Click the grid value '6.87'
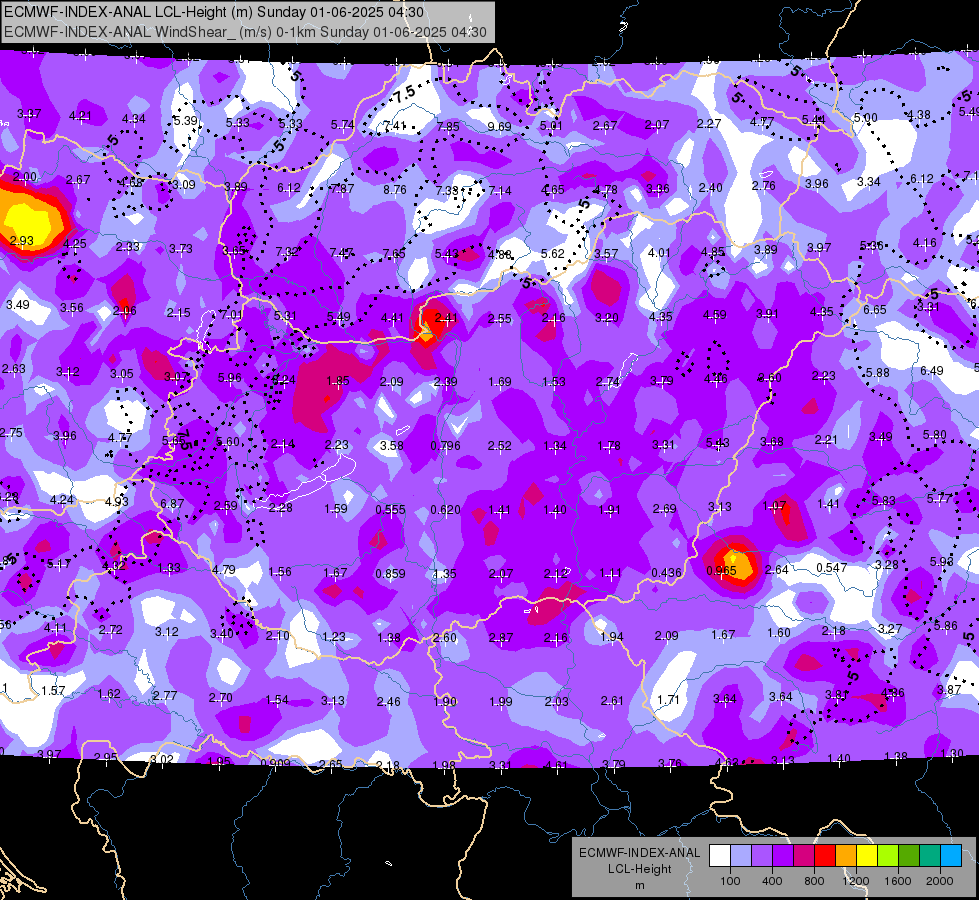This screenshot has height=900, width=979. coord(172,503)
